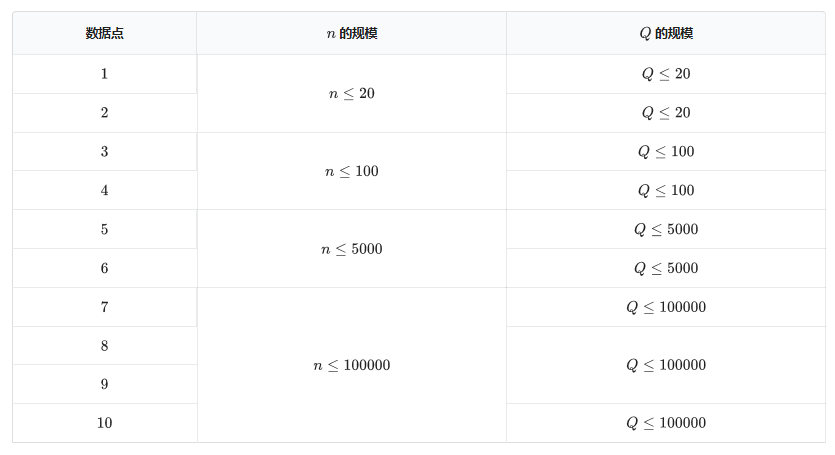Click the n 的规模 column header

point(351,33)
